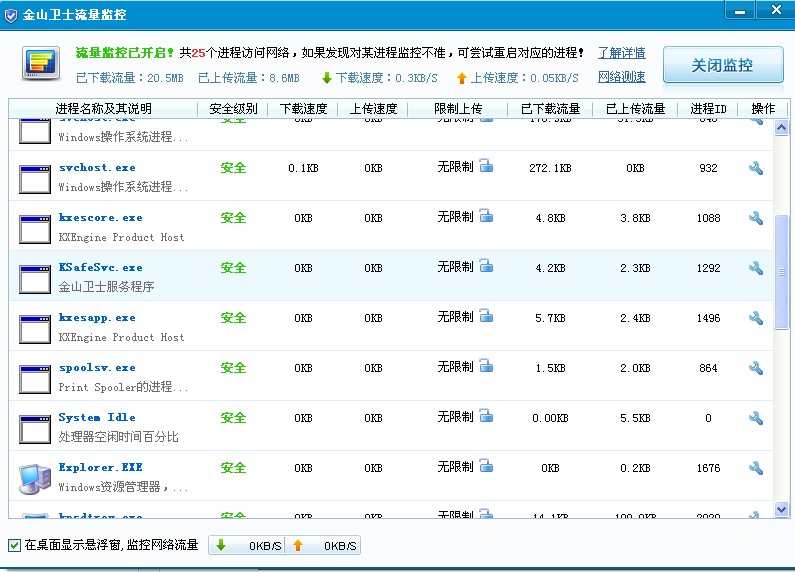Click the 安全 level of spoolsv.exe
The width and height of the screenshot is (795, 572).
[233, 368]
